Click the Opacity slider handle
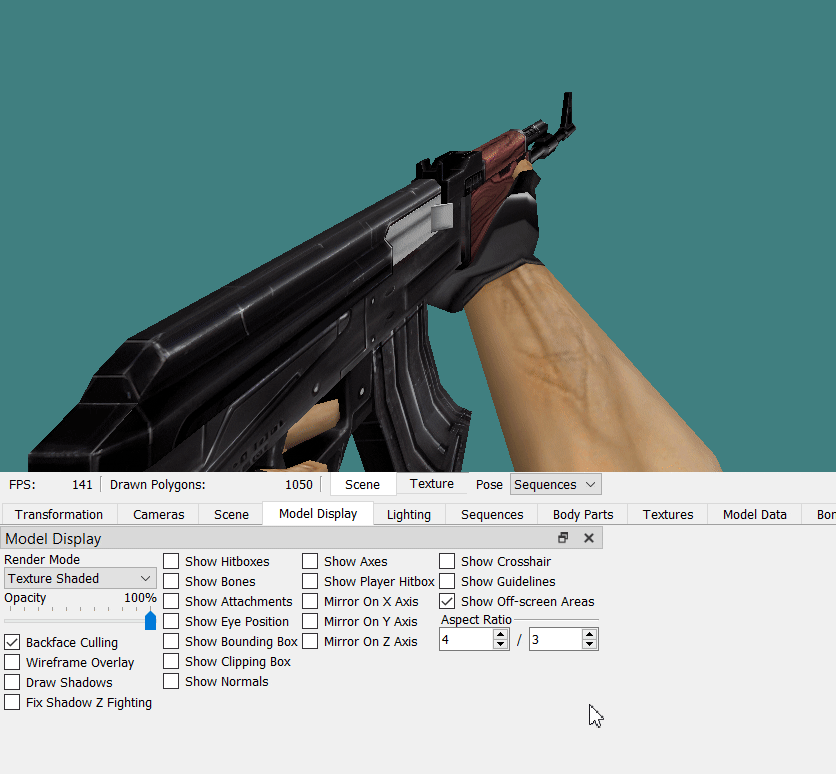 [150, 620]
